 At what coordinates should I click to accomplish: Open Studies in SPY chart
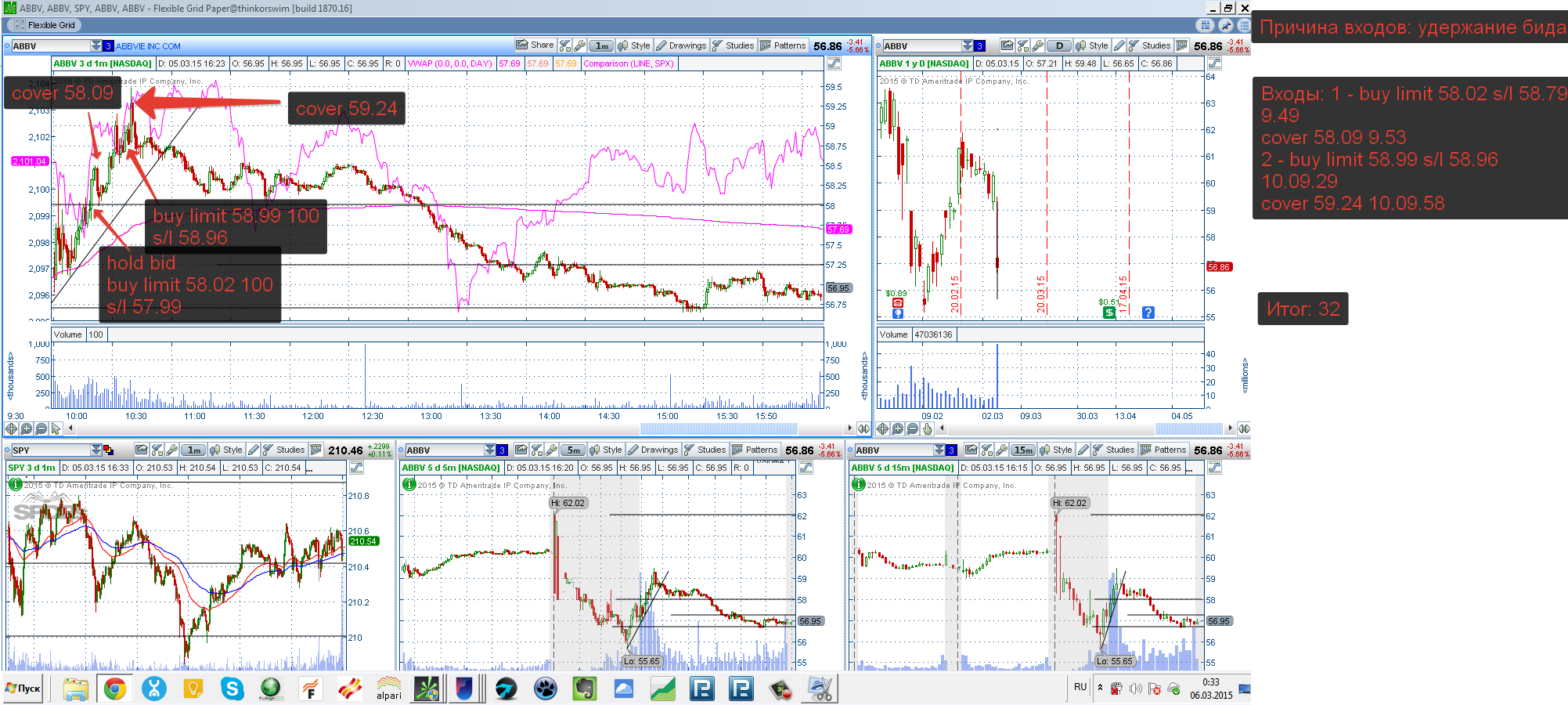coord(284,450)
